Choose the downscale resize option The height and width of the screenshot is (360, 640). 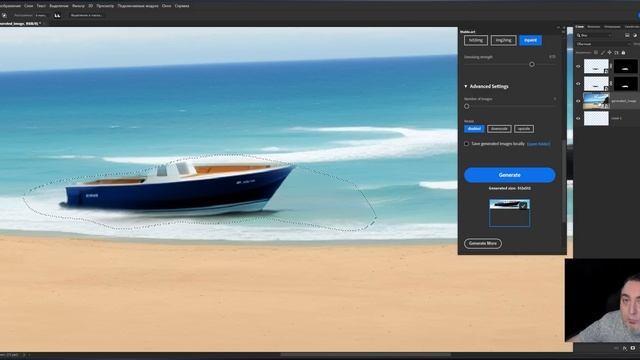[499, 129]
